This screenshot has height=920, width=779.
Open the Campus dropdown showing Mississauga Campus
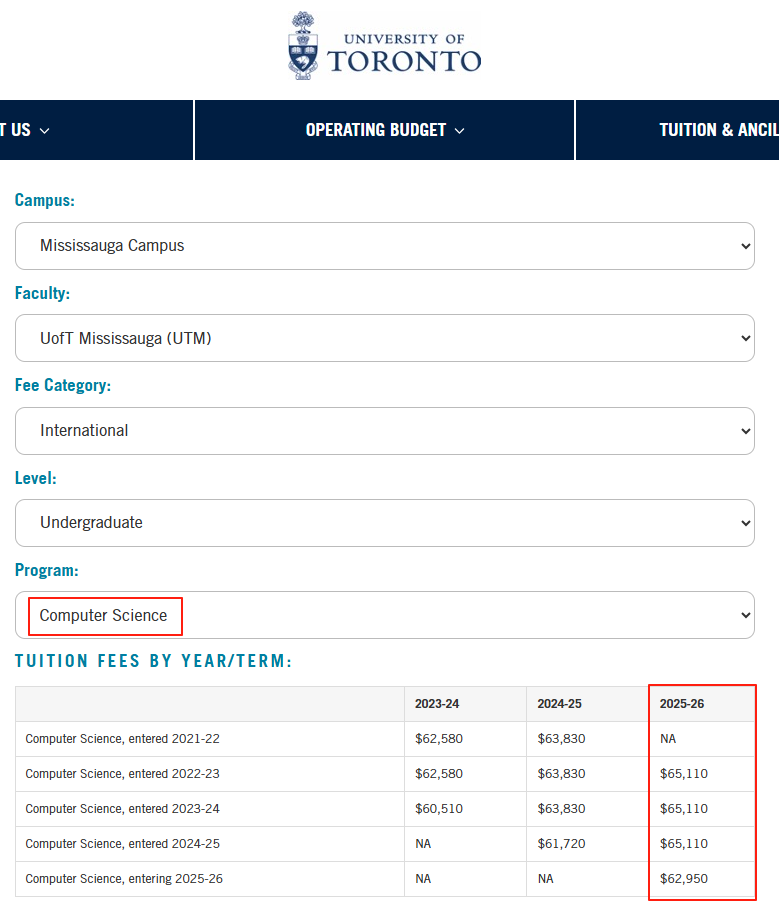[x=385, y=246]
